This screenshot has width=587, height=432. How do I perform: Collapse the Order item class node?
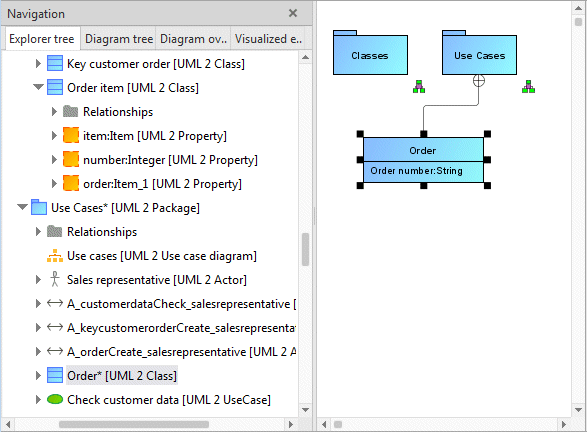coord(38,87)
